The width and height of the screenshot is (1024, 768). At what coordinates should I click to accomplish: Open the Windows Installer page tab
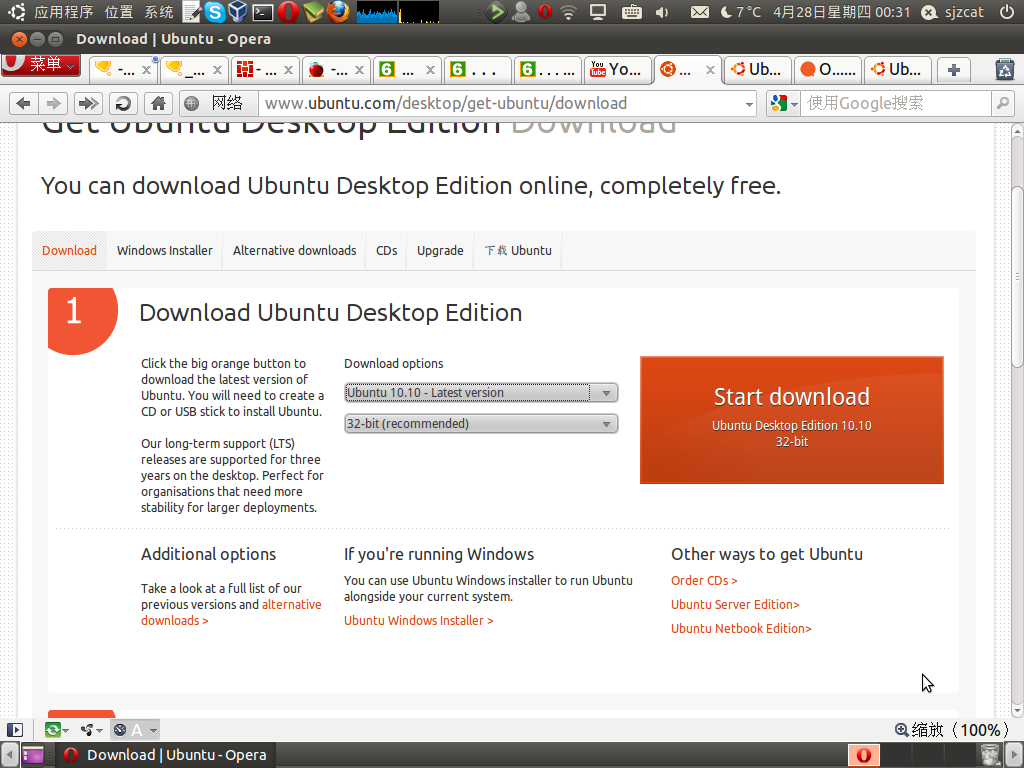pyautogui.click(x=165, y=251)
